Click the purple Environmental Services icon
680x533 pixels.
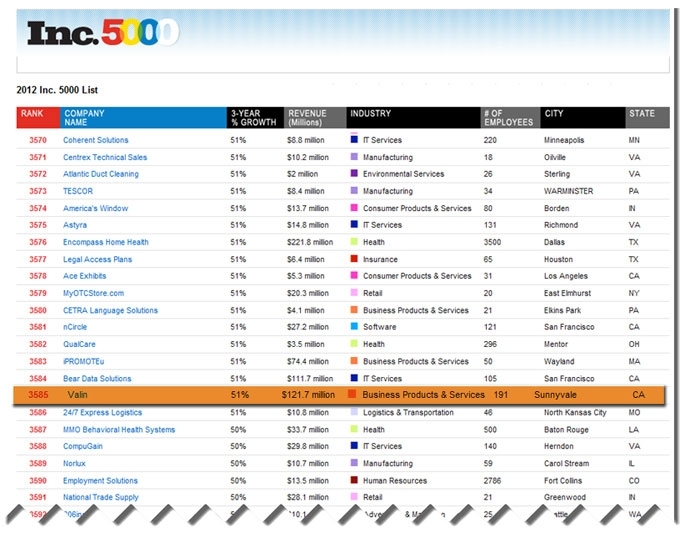click(354, 174)
